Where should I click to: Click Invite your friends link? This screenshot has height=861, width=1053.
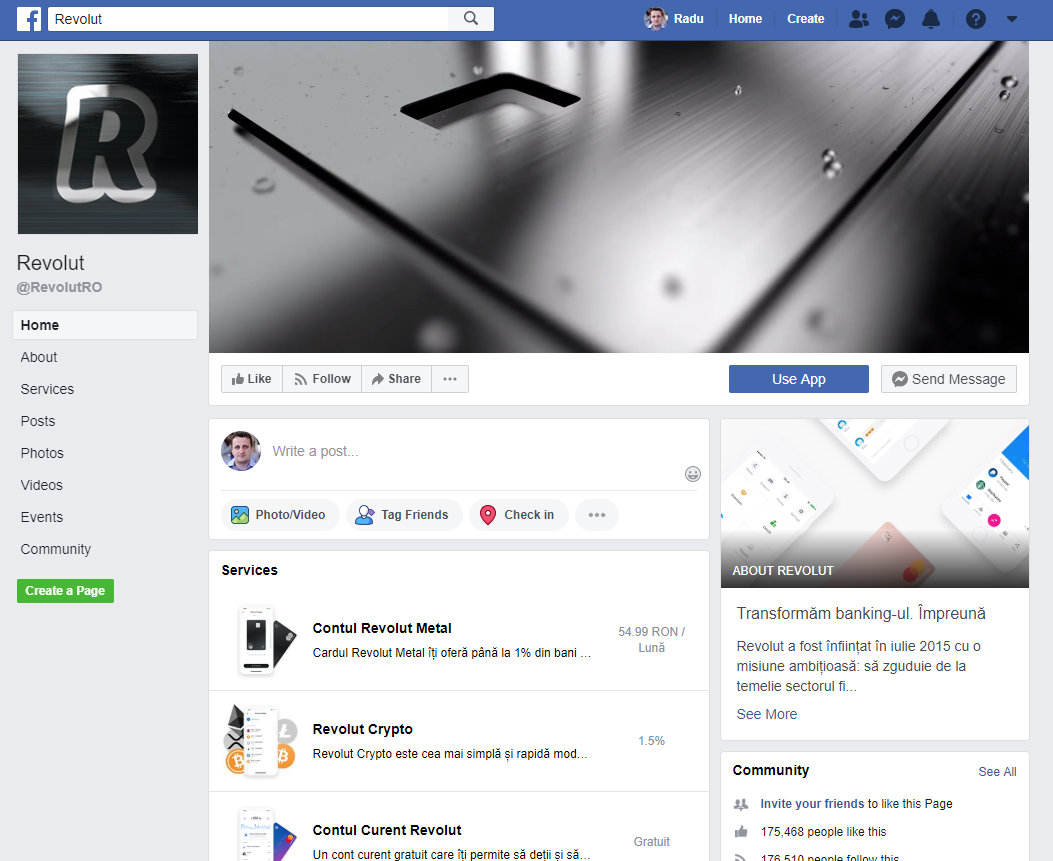click(x=812, y=804)
